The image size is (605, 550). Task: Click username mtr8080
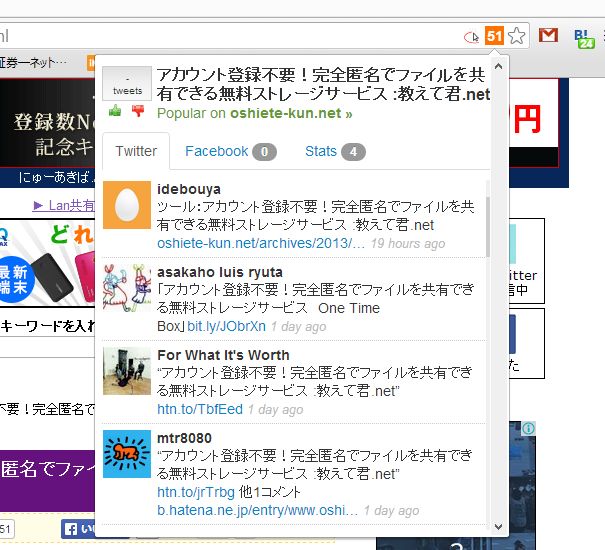tap(184, 438)
